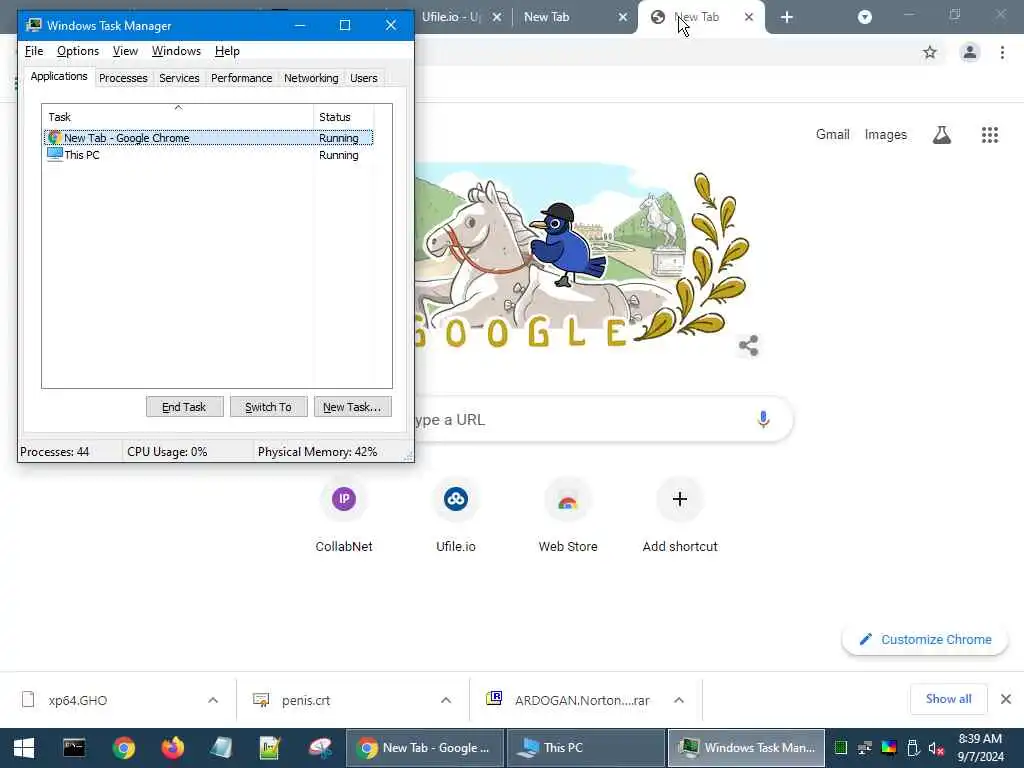Click the volume muted tray icon
This screenshot has height=768, width=1024.
point(936,748)
